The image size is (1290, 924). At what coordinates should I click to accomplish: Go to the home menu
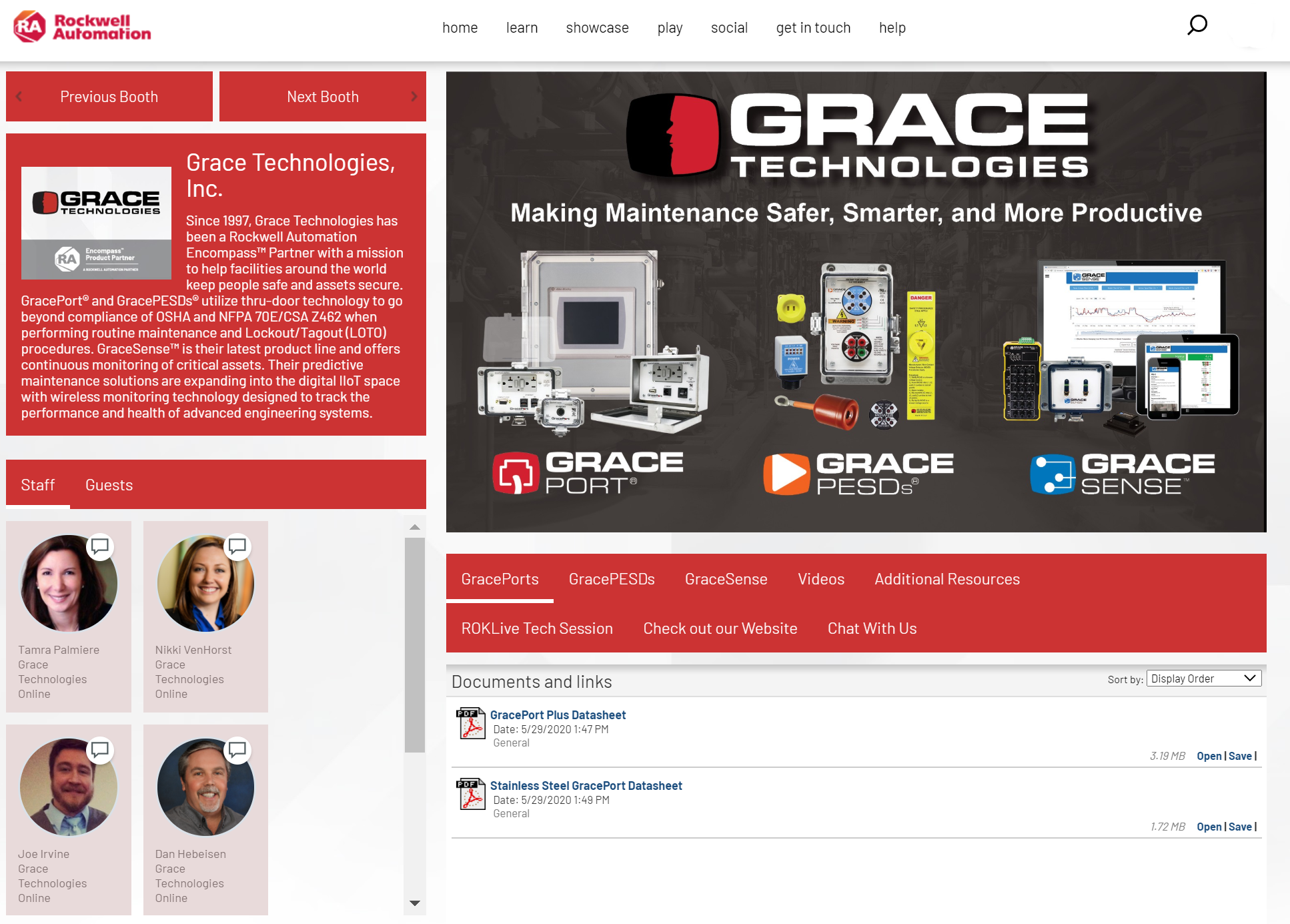point(460,28)
